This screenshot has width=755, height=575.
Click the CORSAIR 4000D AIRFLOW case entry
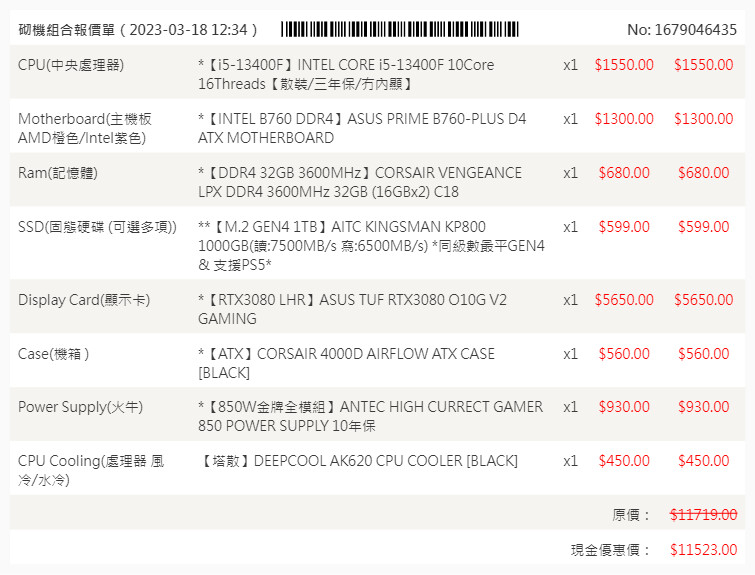coord(346,363)
